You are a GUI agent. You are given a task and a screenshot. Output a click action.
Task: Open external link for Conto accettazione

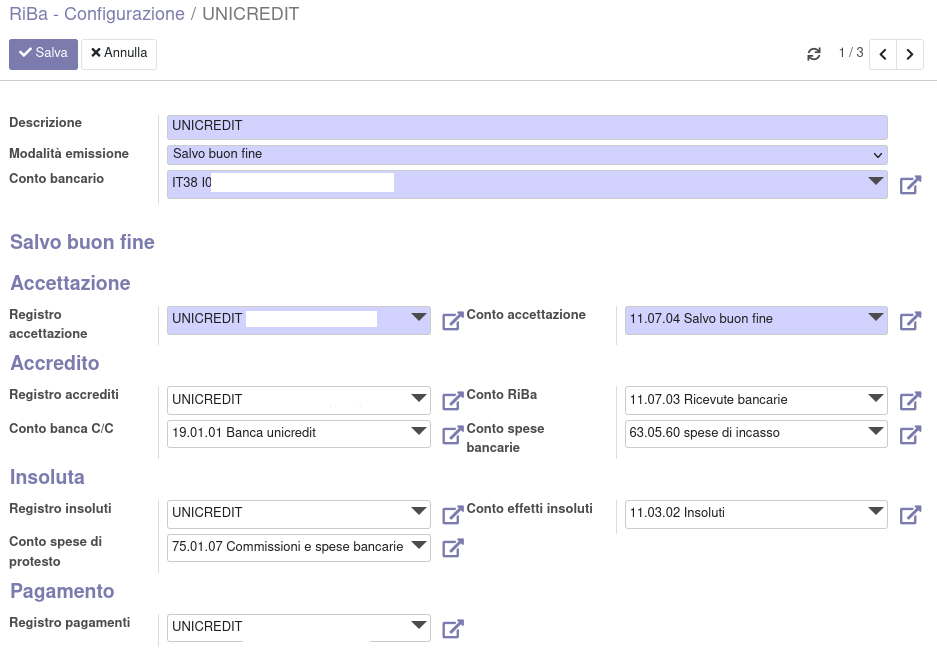pyautogui.click(x=910, y=321)
